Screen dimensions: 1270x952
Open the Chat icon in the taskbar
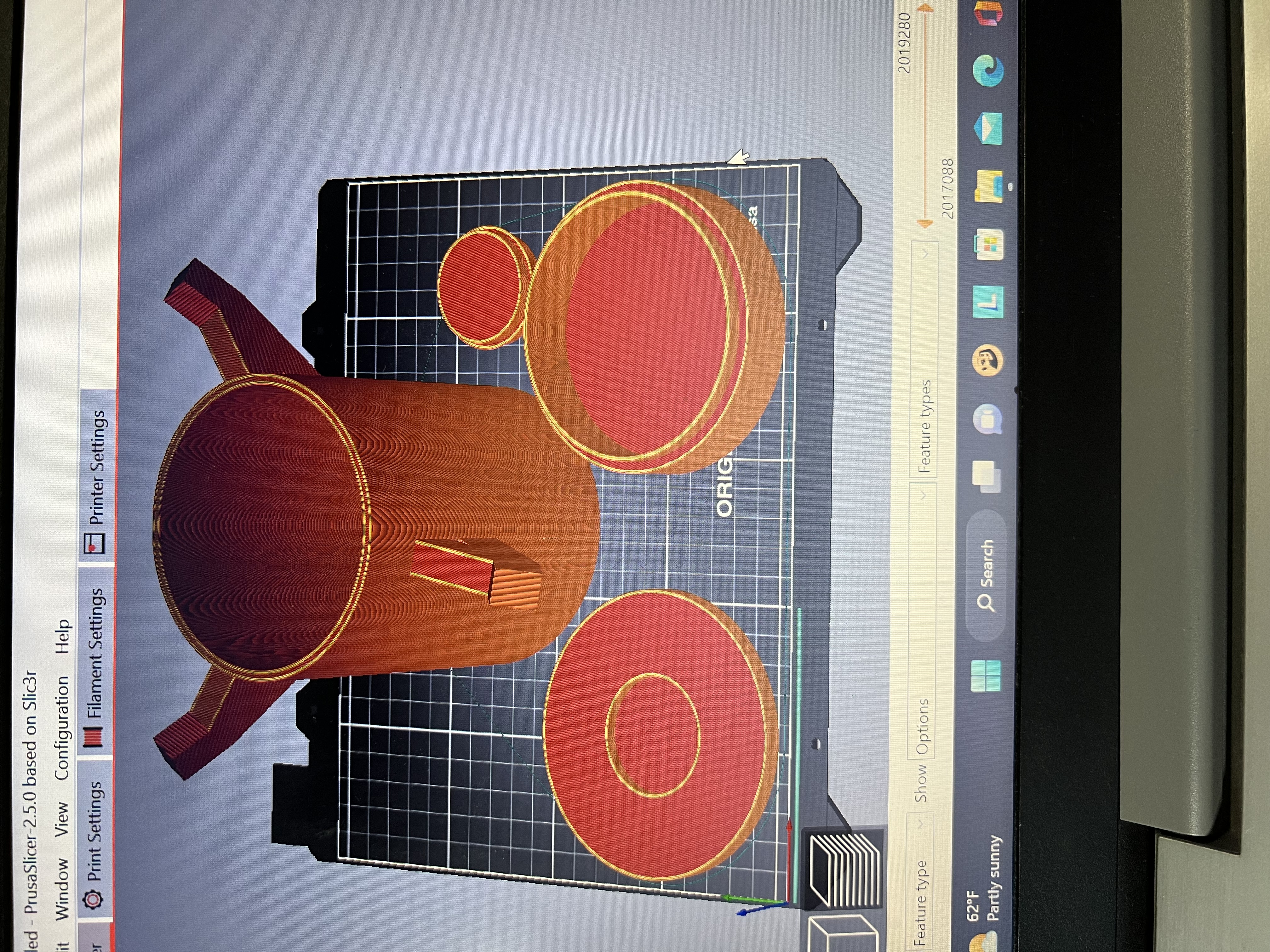click(x=987, y=419)
